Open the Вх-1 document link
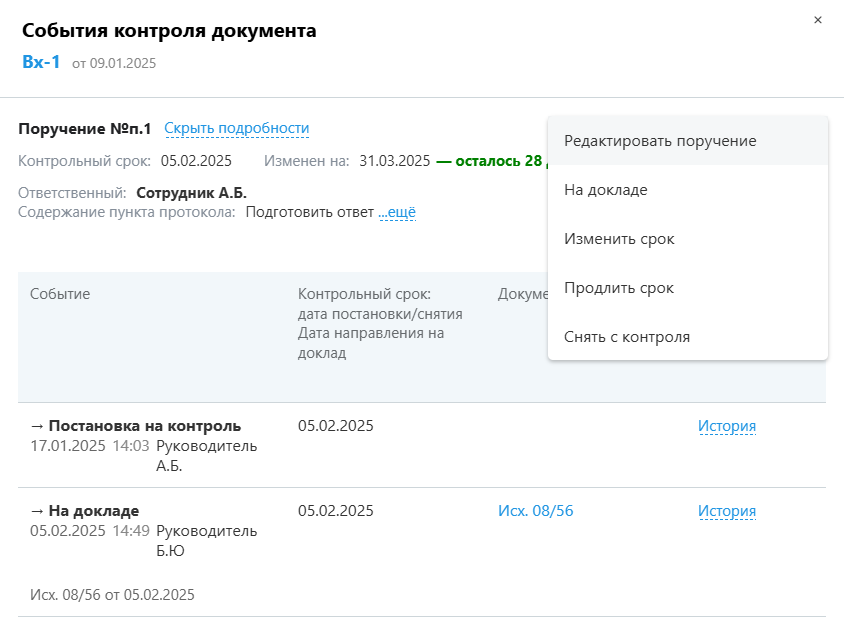This screenshot has height=624, width=844. [x=41, y=62]
